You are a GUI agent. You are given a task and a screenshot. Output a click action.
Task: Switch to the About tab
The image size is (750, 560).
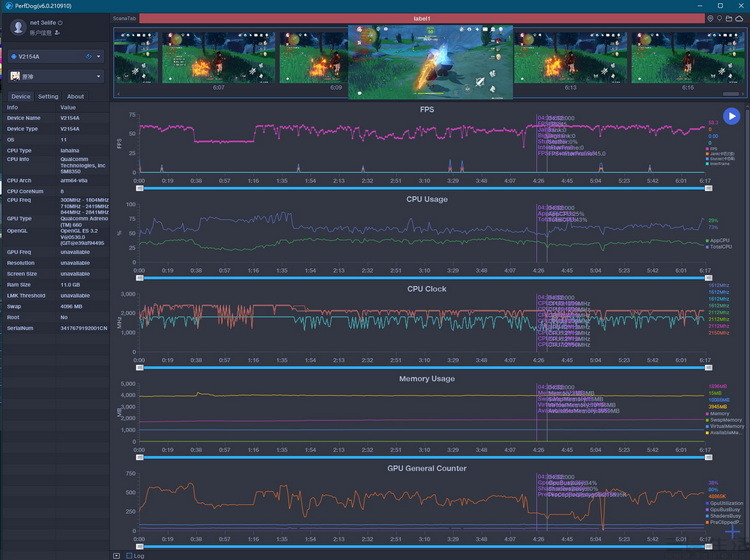click(x=76, y=97)
